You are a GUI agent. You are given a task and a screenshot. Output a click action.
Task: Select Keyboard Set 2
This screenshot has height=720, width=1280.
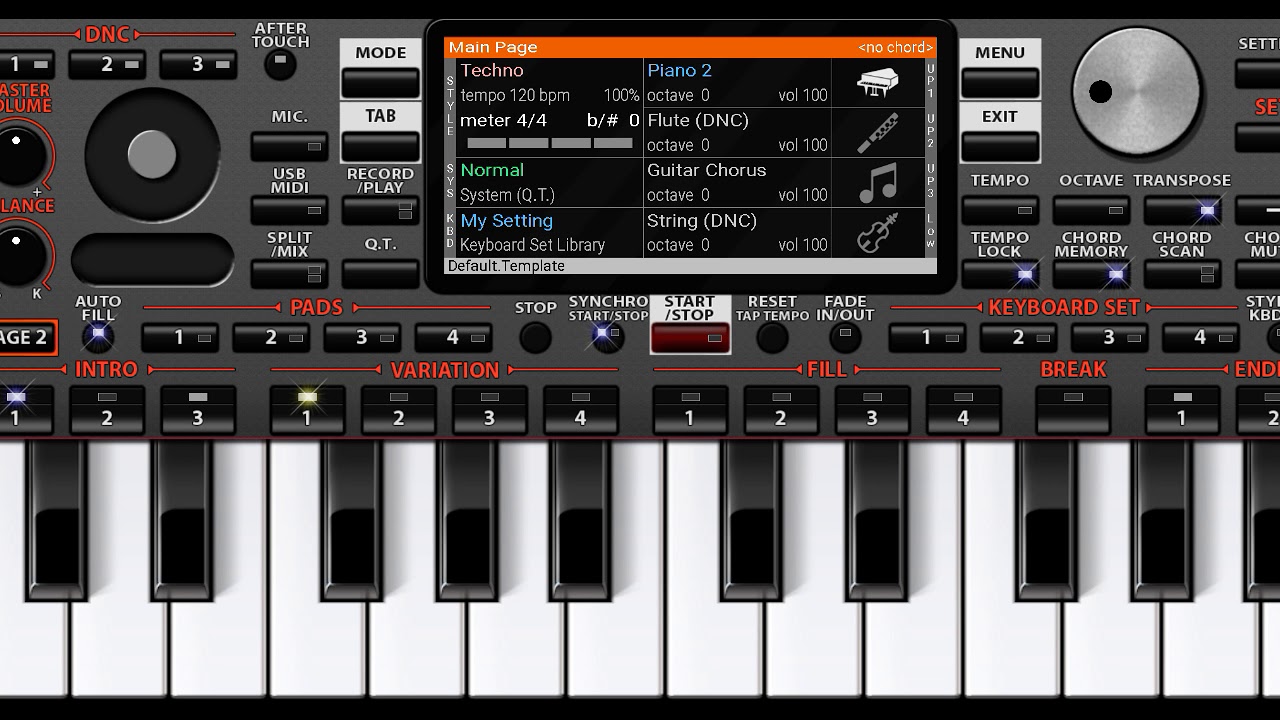[1018, 337]
